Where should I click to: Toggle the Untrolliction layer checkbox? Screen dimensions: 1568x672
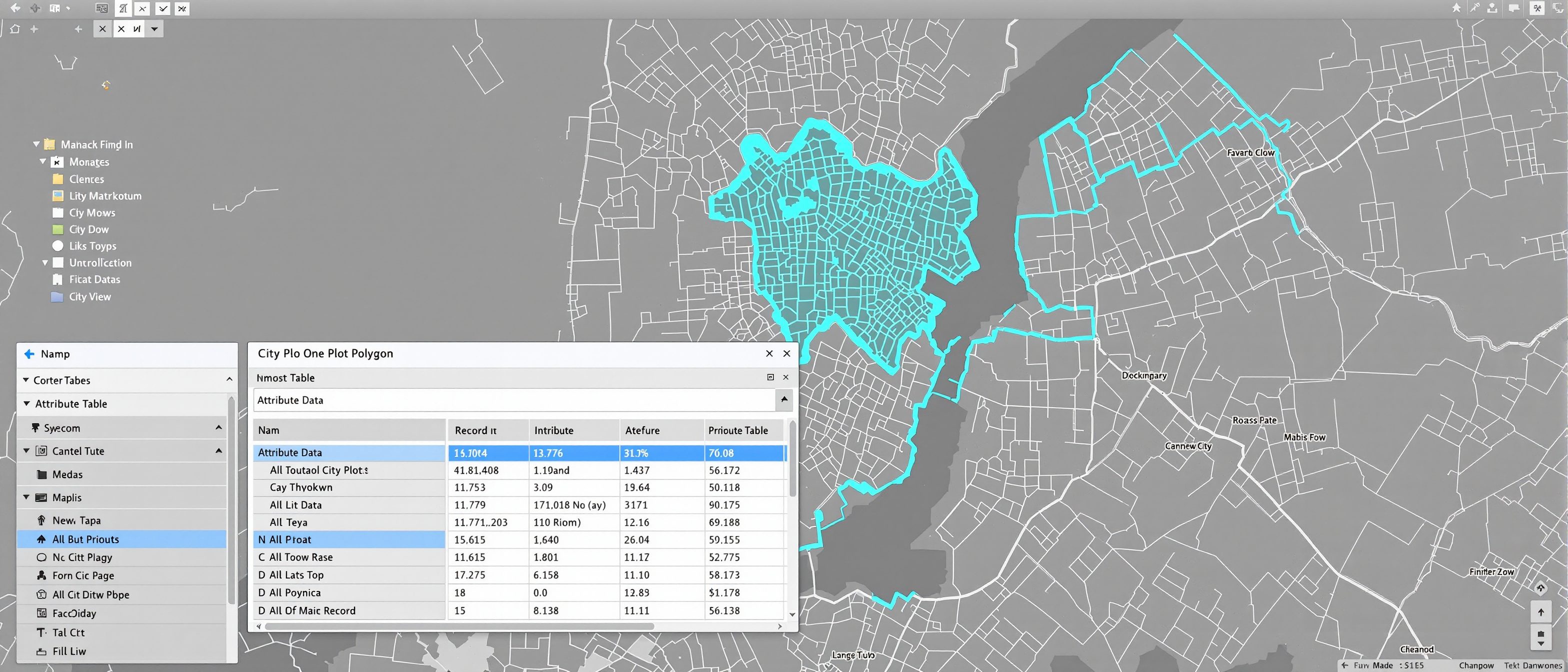tap(58, 263)
